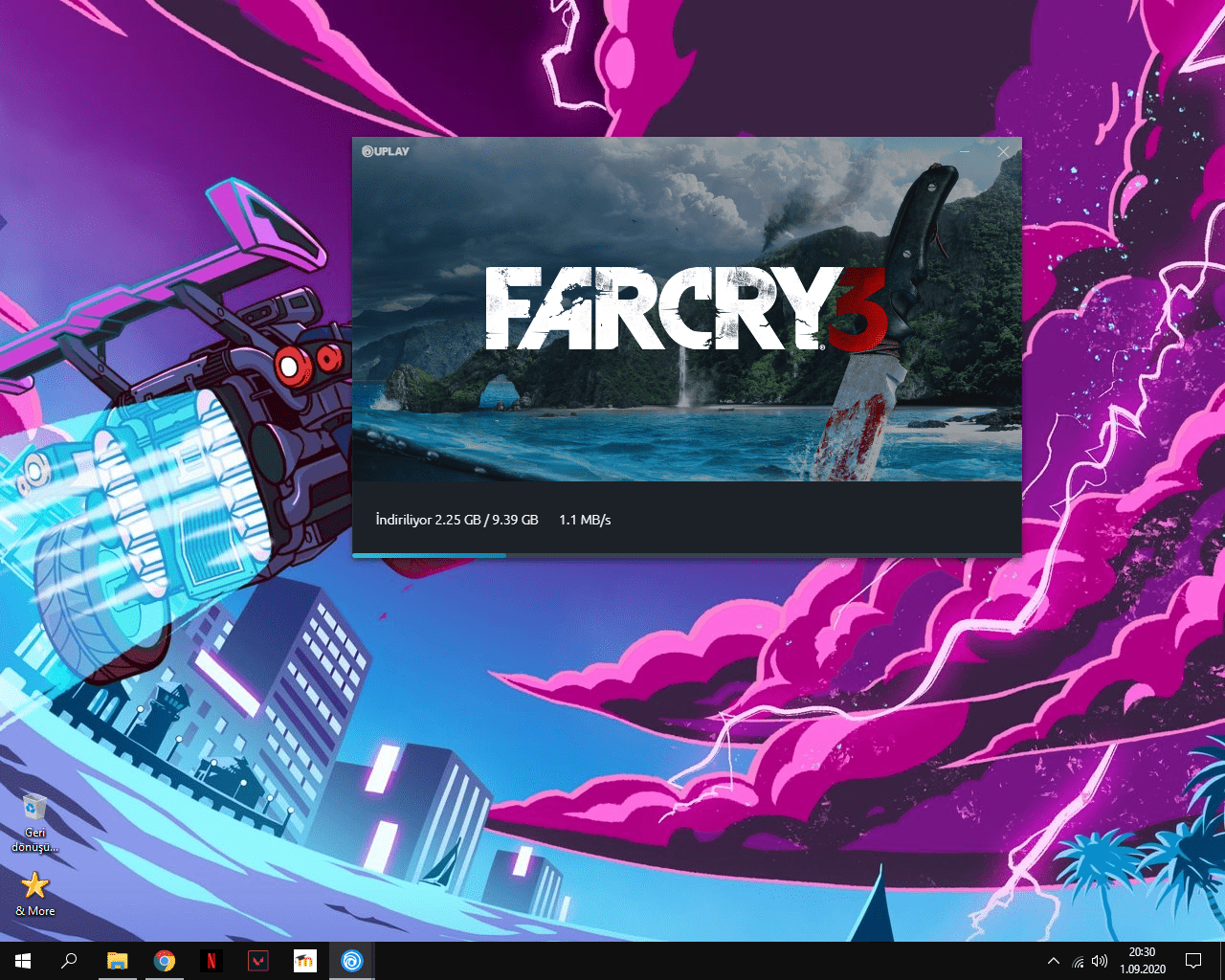Open the Windows Start menu
This screenshot has height=980, width=1225.
click(x=23, y=961)
